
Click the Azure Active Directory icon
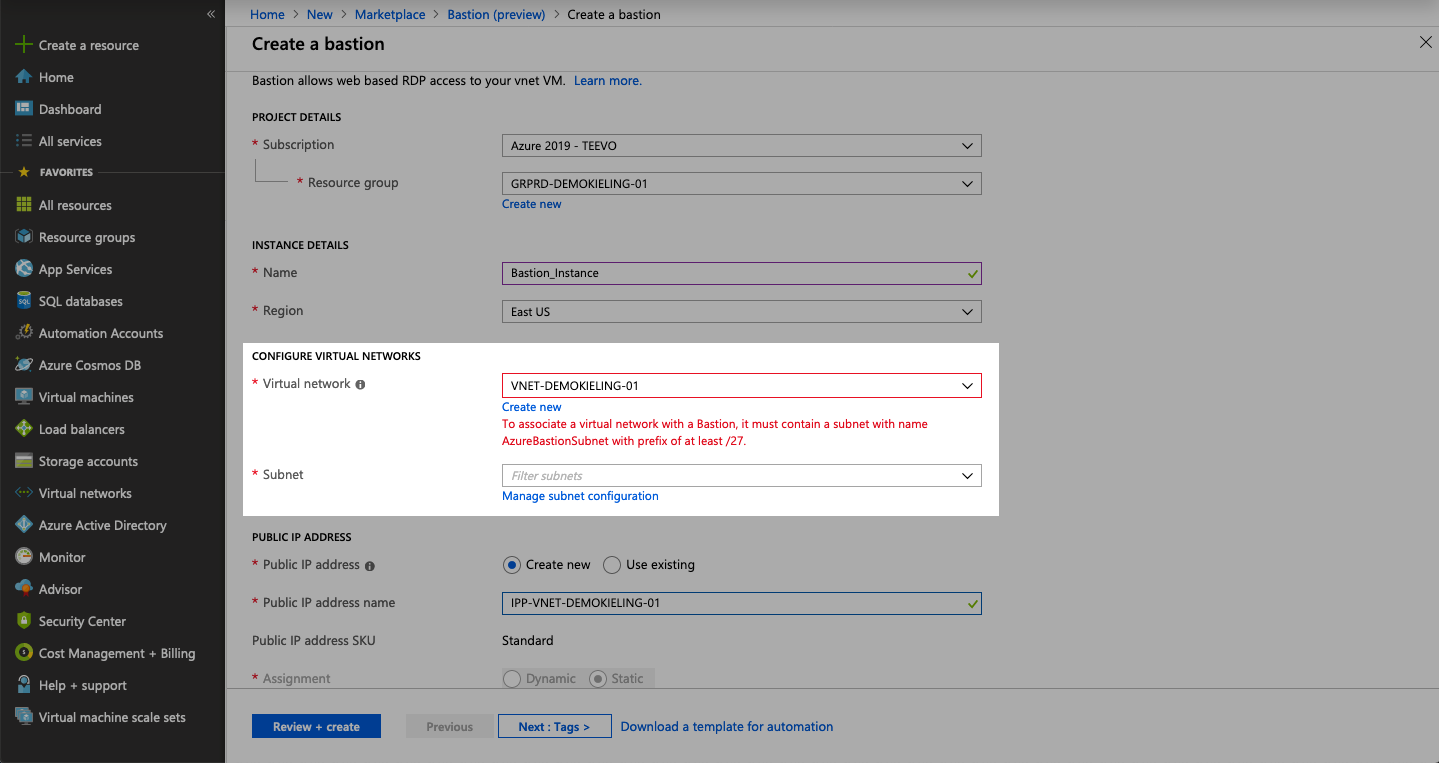tap(24, 525)
